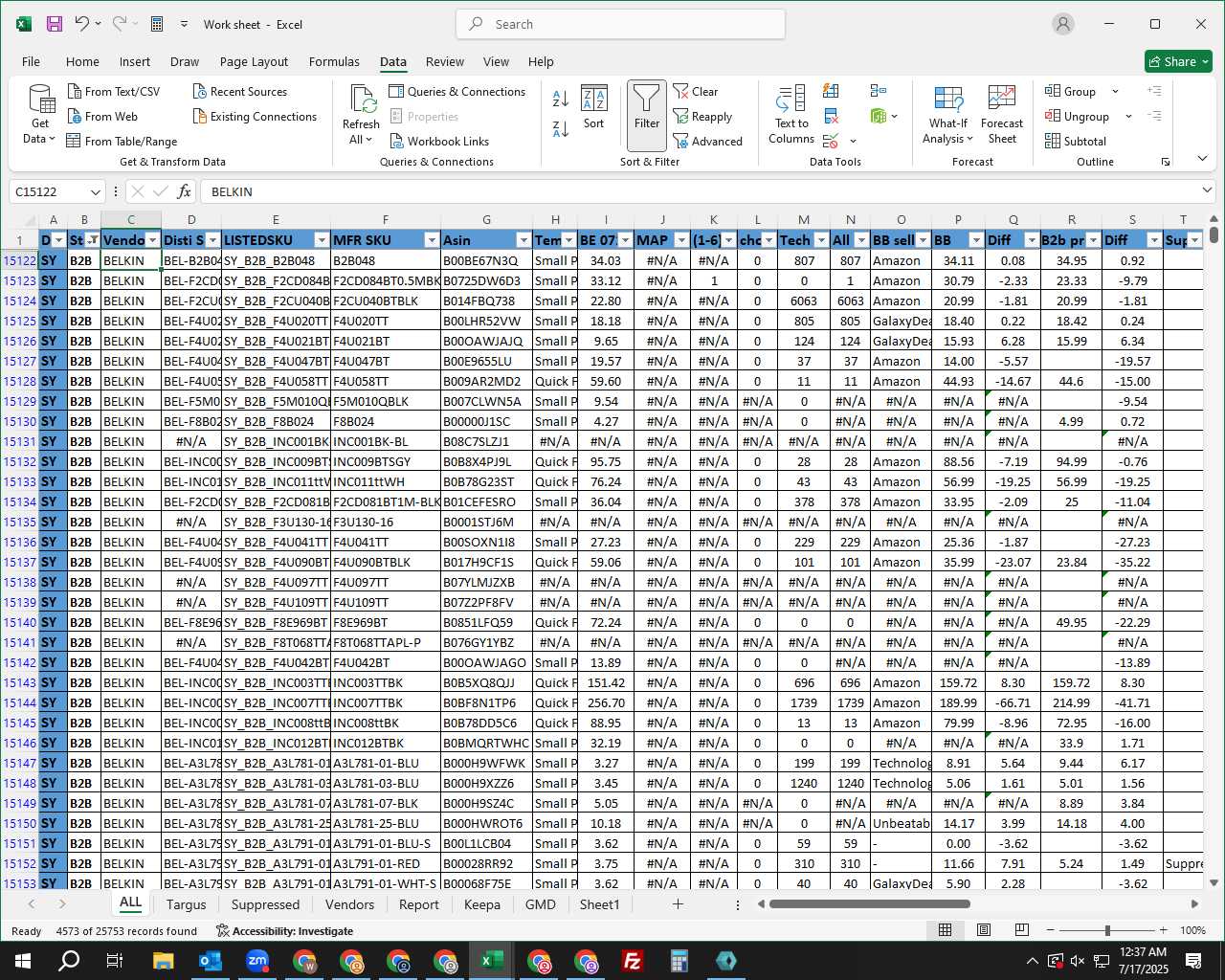Image resolution: width=1225 pixels, height=980 pixels.
Task: Click the Undo arrow icon
Action: coord(82,24)
